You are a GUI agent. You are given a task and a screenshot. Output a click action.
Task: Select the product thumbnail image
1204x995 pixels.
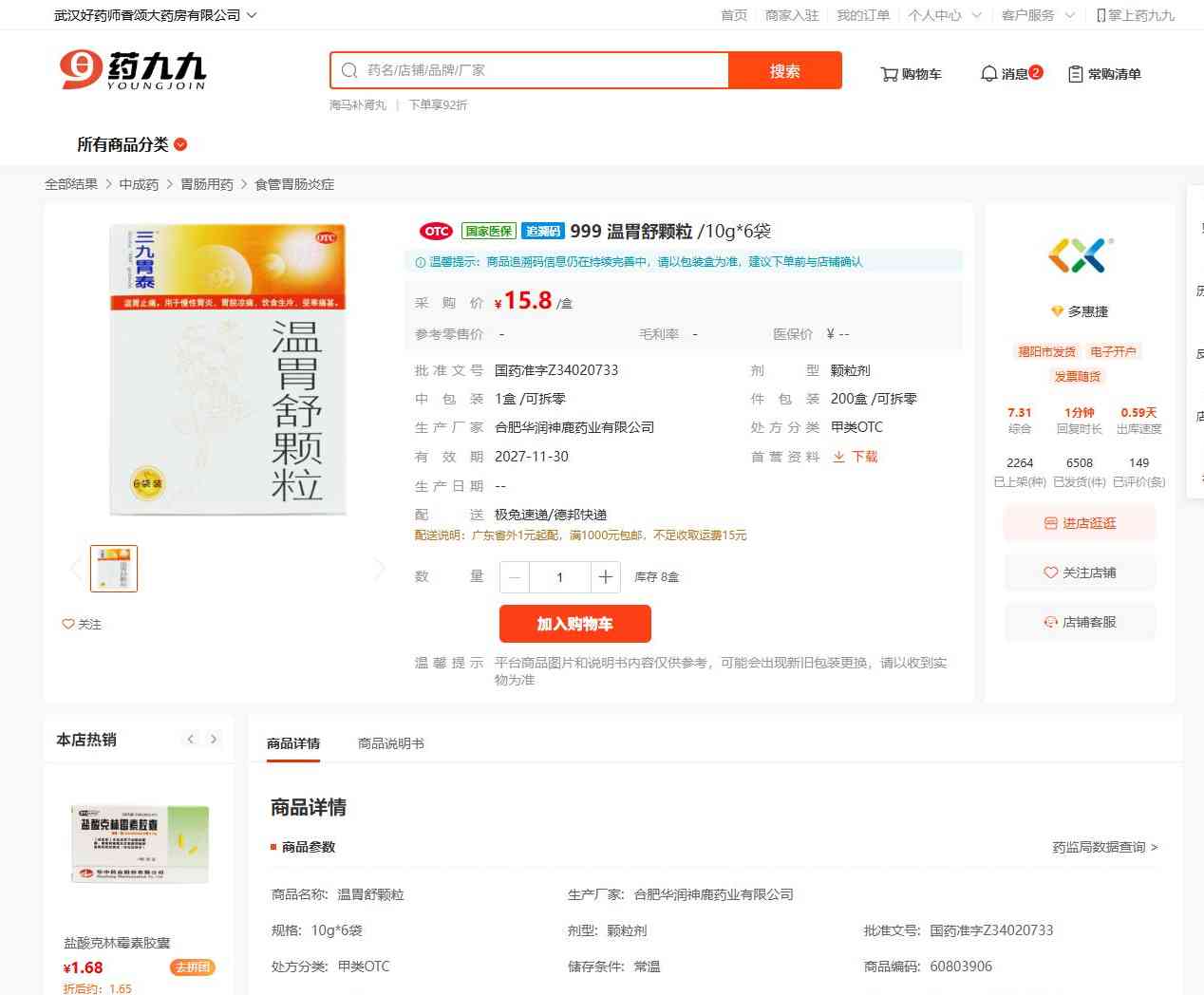point(114,569)
